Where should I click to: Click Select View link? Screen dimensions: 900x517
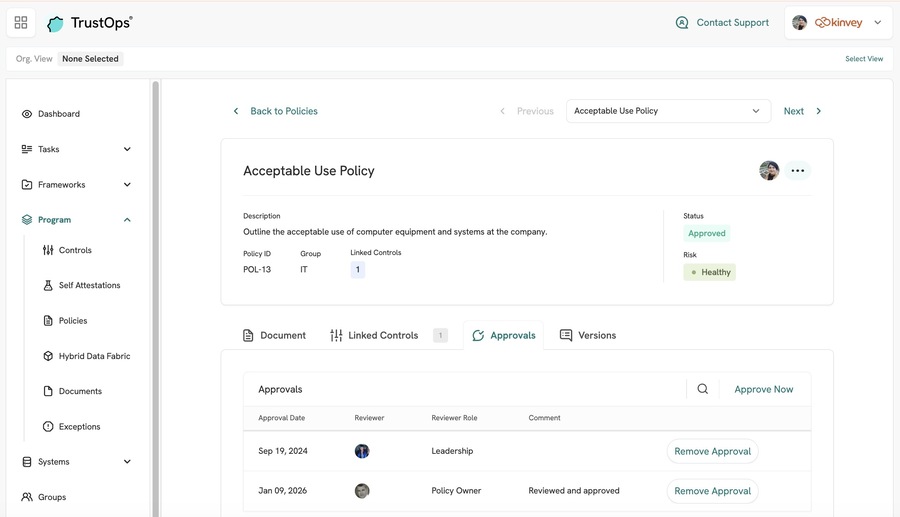tap(864, 59)
